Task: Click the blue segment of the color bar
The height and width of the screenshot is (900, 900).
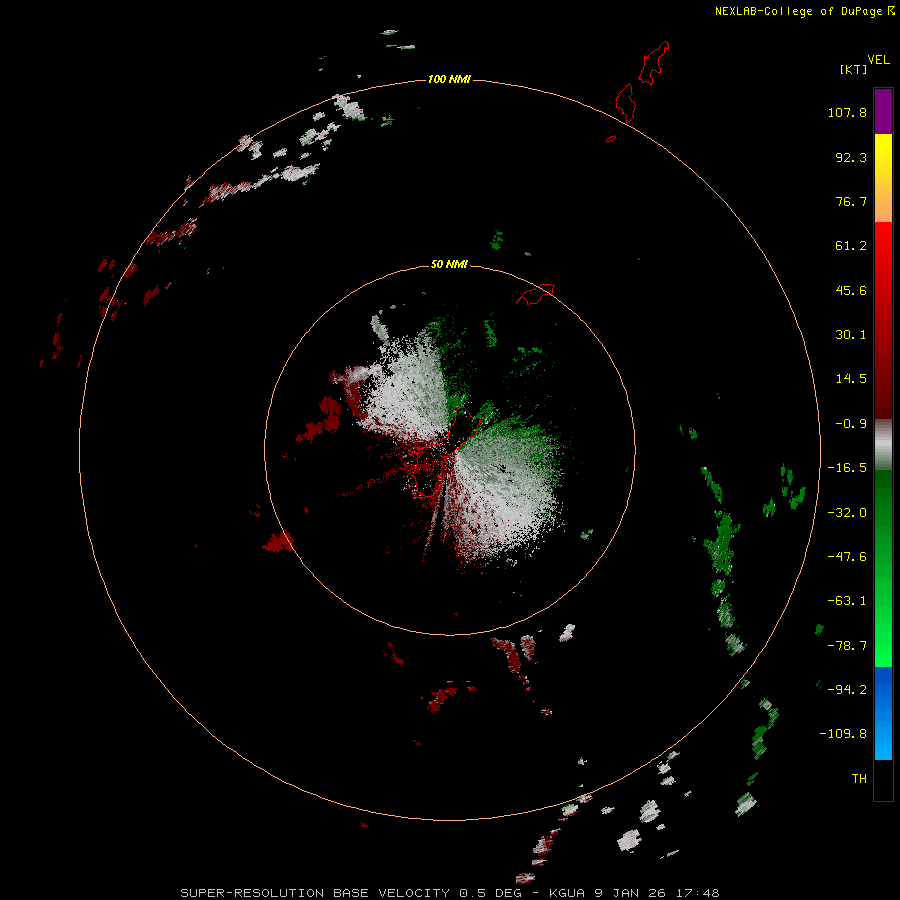Action: pyautogui.click(x=883, y=713)
